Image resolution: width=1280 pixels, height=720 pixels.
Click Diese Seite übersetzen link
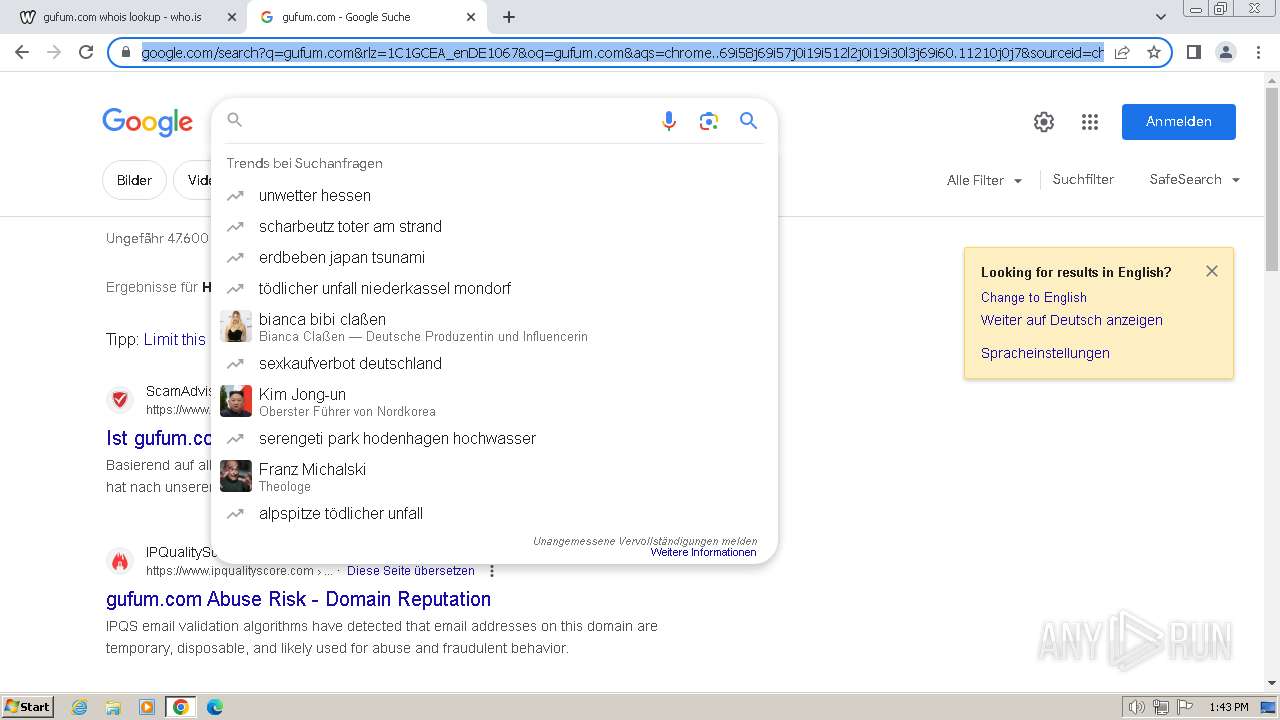(411, 571)
